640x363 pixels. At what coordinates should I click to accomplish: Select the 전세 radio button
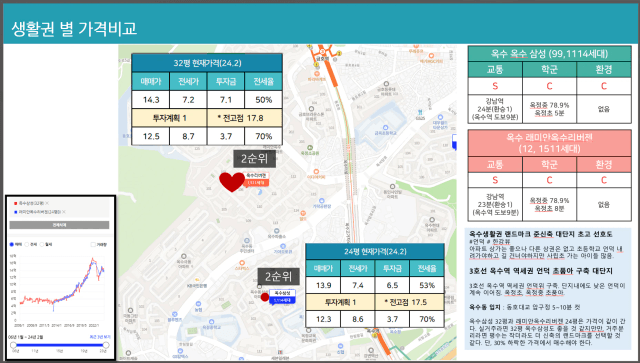(27, 245)
